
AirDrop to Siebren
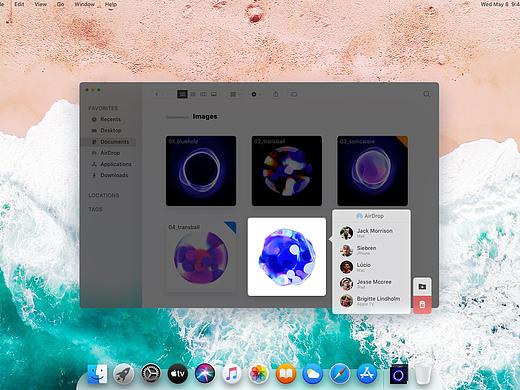(x=371, y=250)
